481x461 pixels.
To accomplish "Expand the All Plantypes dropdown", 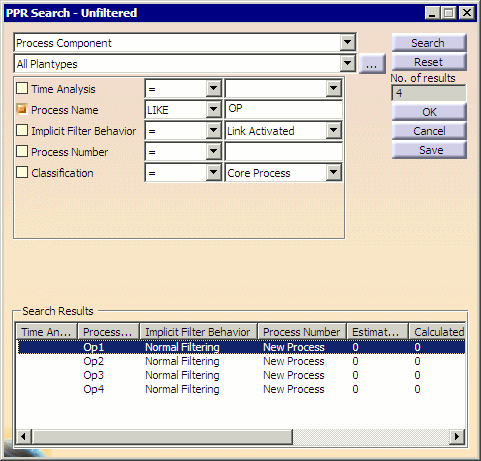I will point(348,63).
